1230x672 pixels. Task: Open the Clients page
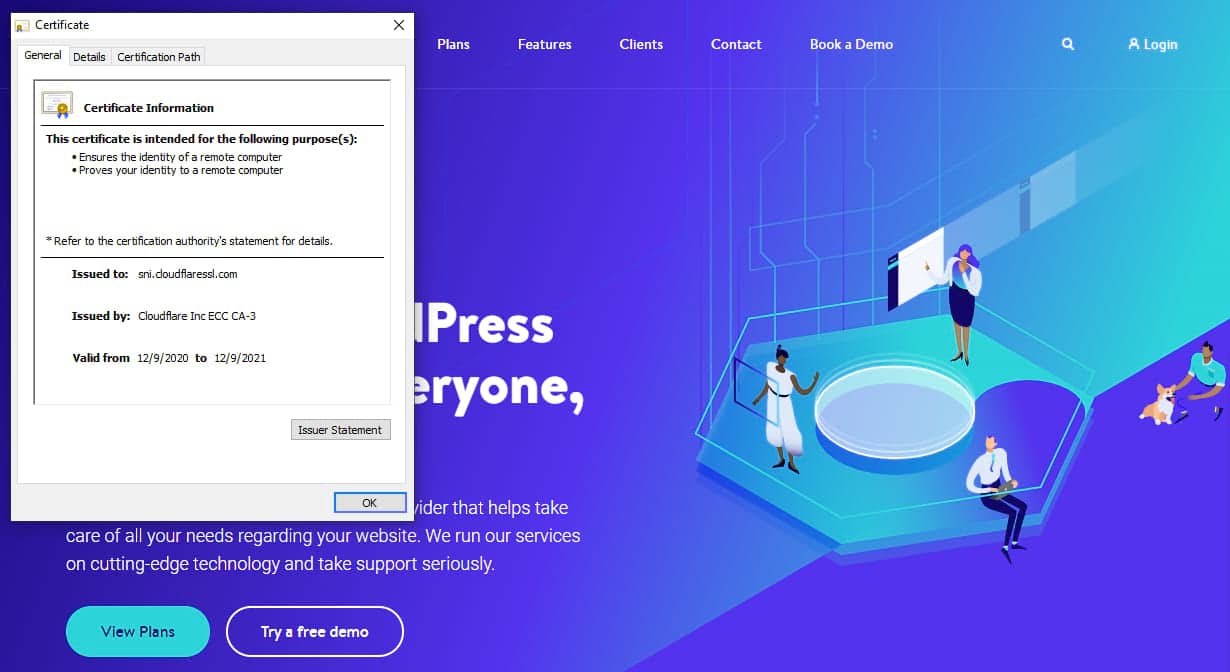(x=641, y=44)
